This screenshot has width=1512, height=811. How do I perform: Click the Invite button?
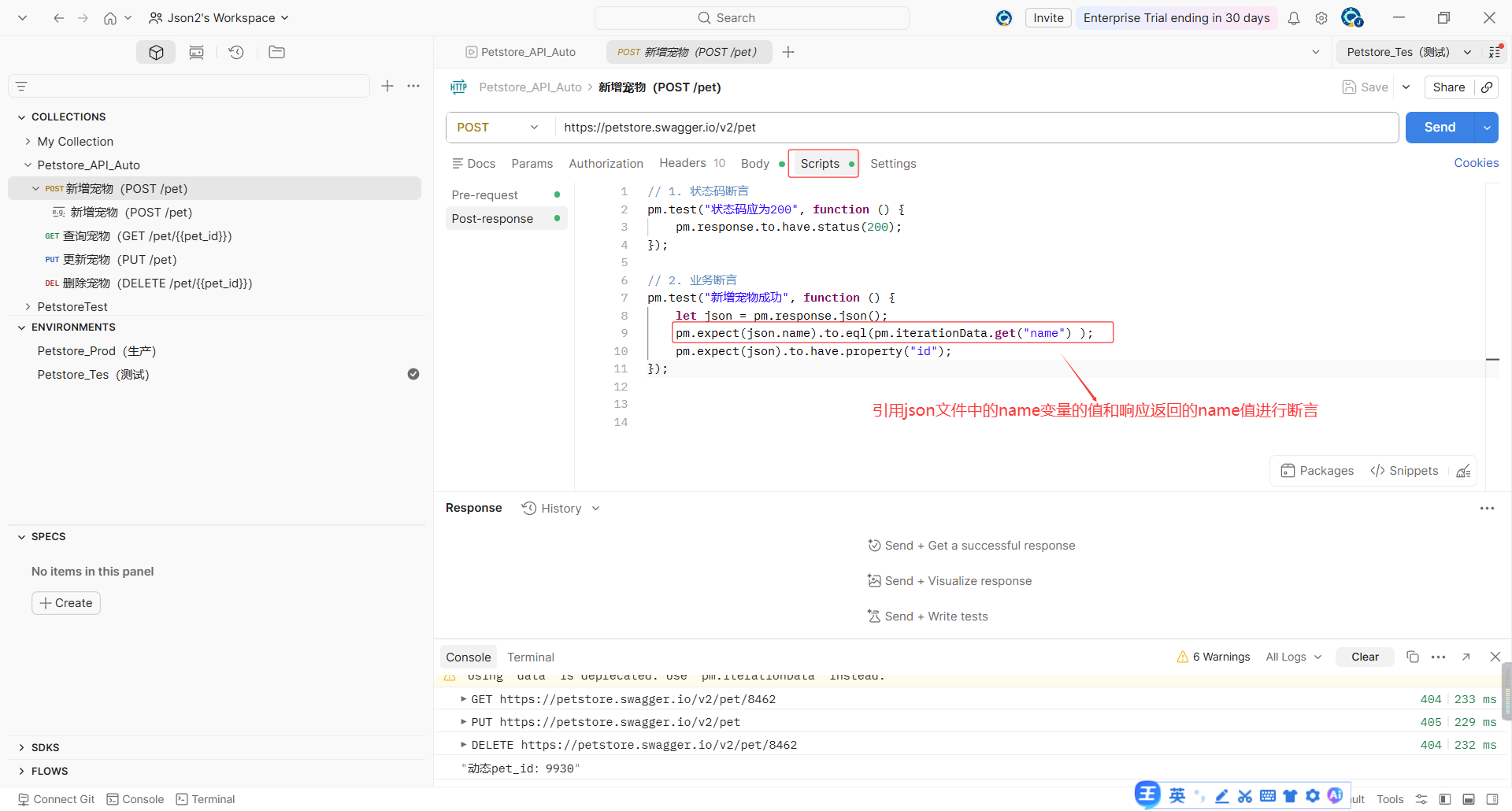(1048, 18)
